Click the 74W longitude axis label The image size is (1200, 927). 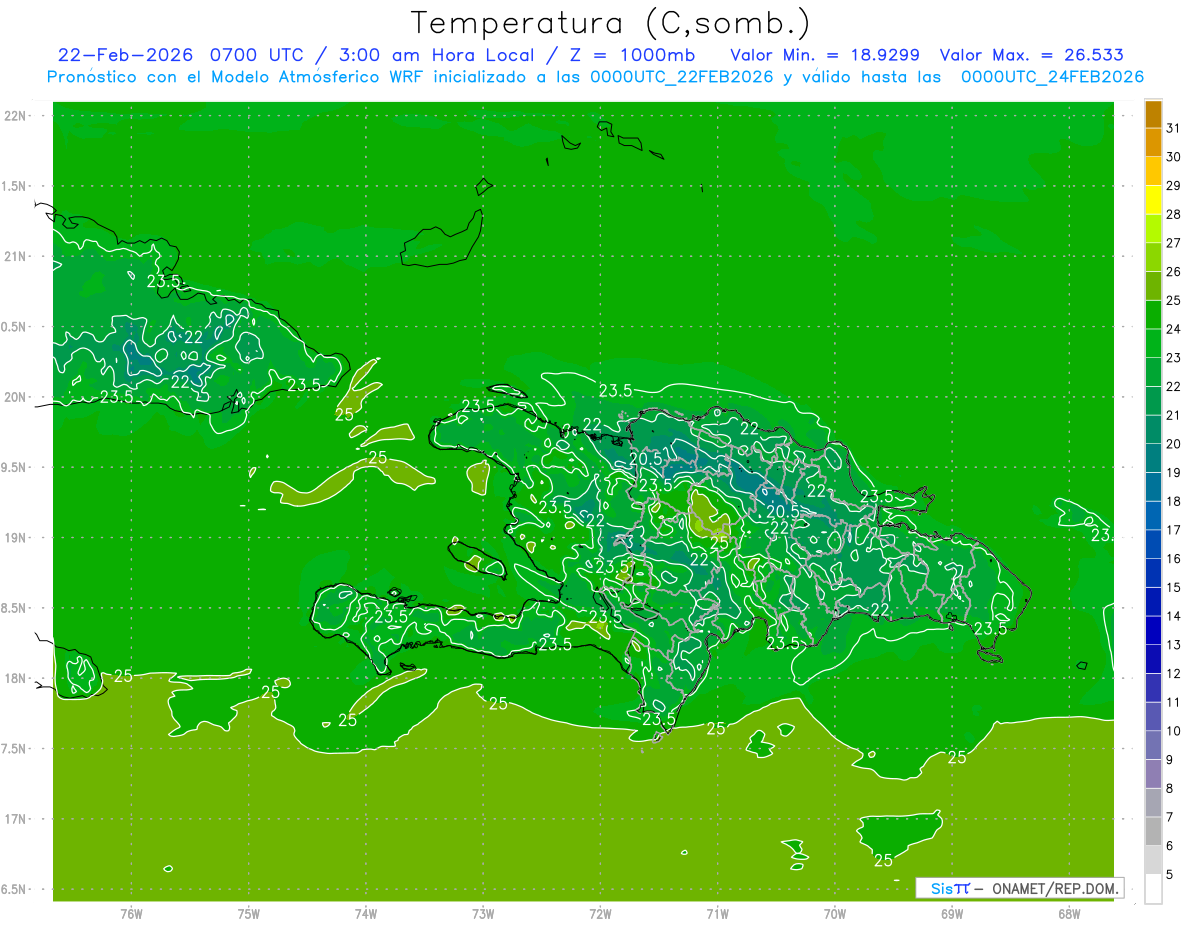coord(366,914)
